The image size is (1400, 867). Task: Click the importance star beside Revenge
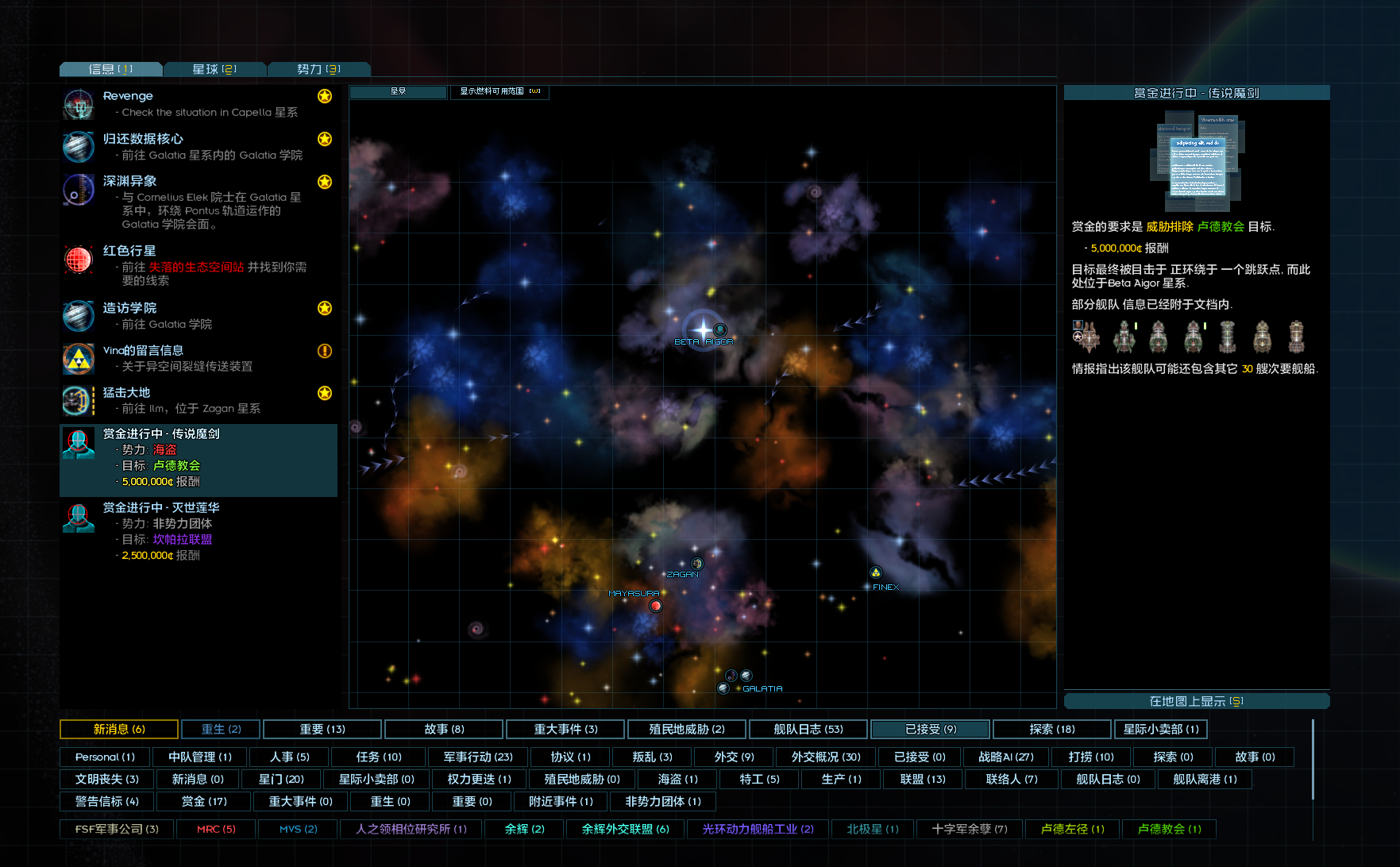(325, 96)
